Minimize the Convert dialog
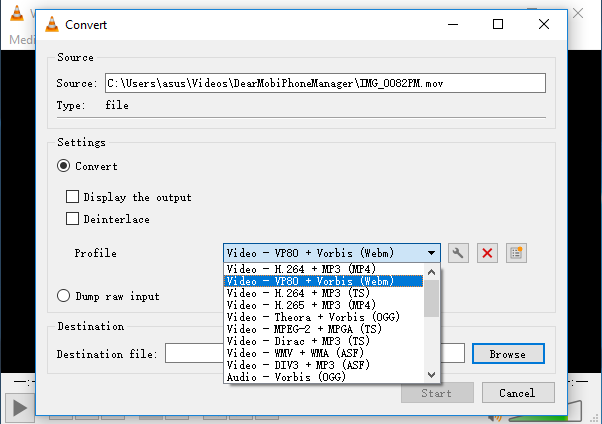This screenshot has width=602, height=424. (x=453, y=24)
